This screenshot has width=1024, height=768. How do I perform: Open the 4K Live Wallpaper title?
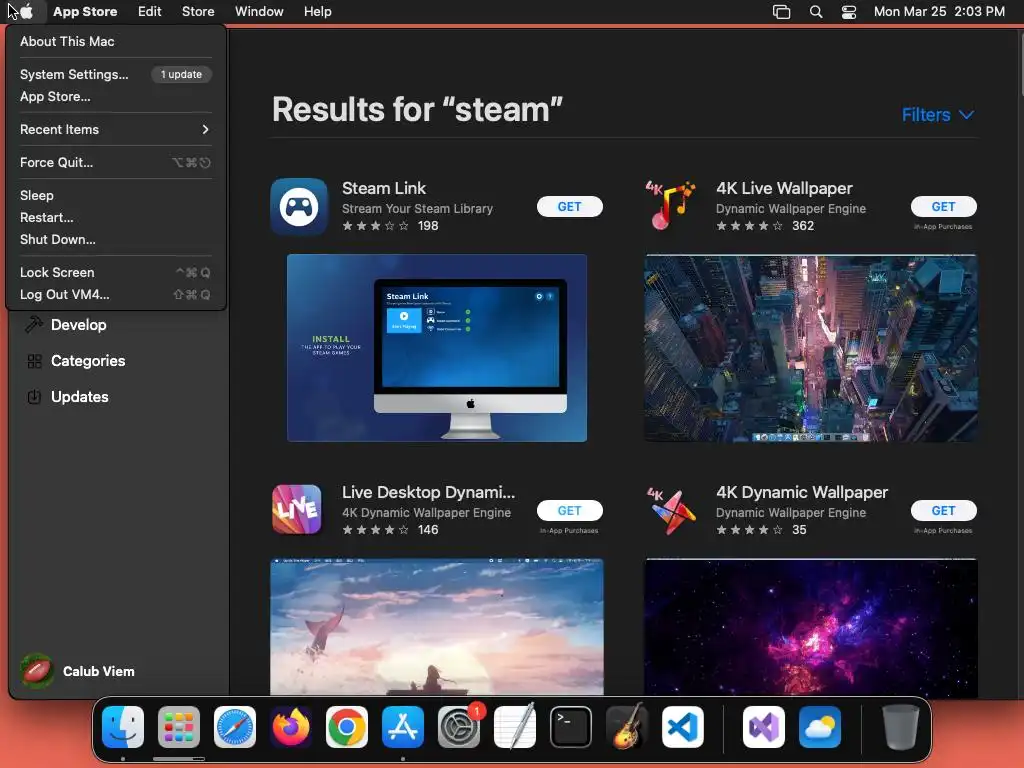click(x=784, y=188)
